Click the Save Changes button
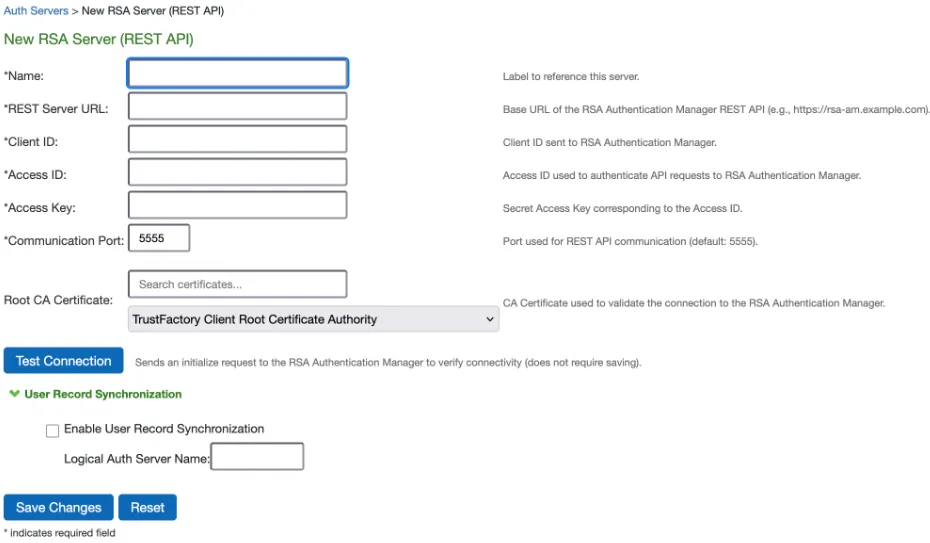Image resolution: width=930 pixels, height=543 pixels. pyautogui.click(x=59, y=507)
